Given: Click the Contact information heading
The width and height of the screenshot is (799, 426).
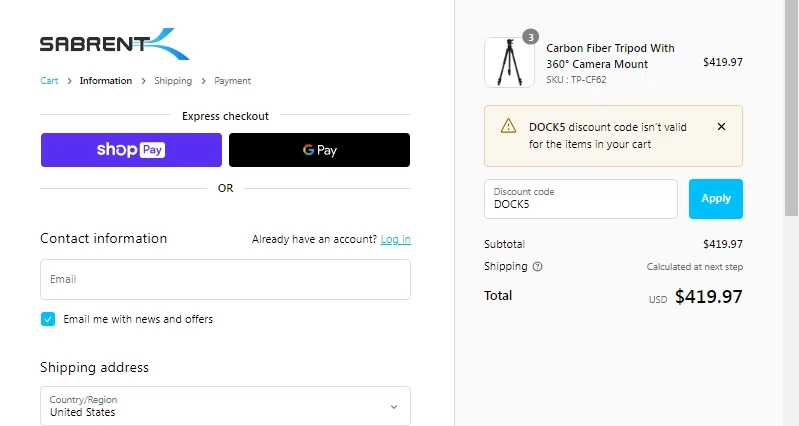Looking at the screenshot, I should coord(103,238).
